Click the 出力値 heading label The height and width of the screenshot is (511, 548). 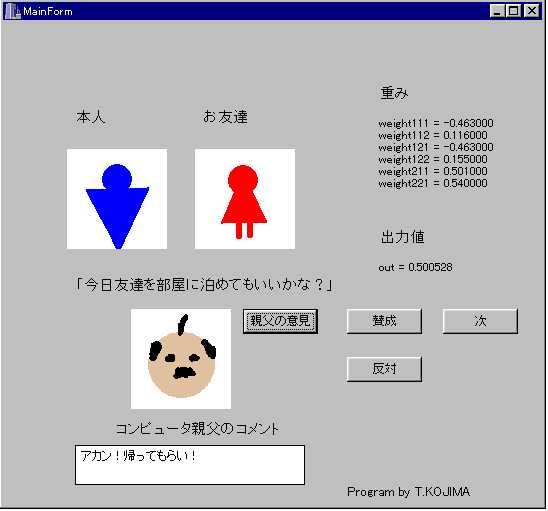[403, 237]
